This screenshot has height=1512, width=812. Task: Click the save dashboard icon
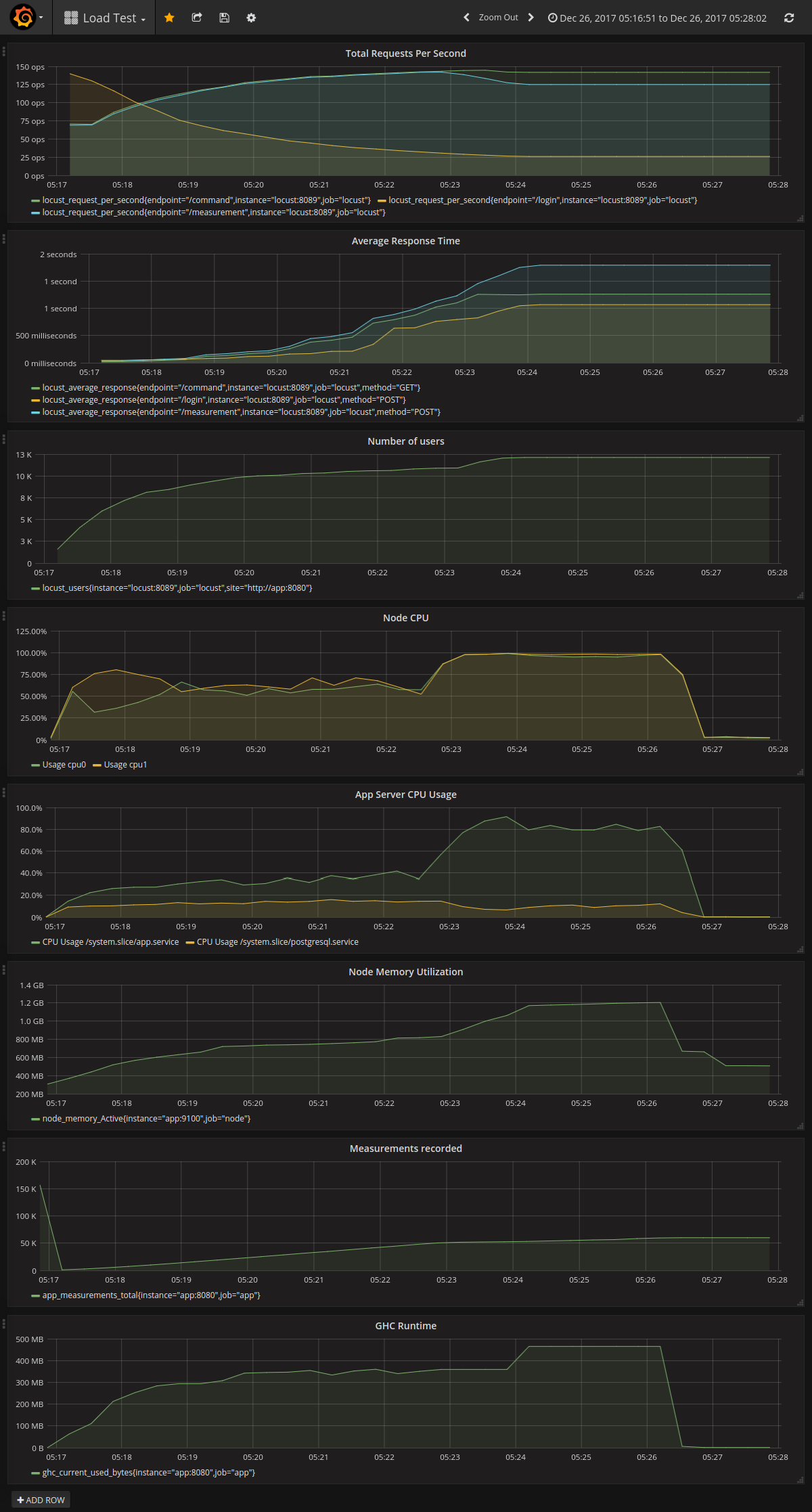point(224,18)
